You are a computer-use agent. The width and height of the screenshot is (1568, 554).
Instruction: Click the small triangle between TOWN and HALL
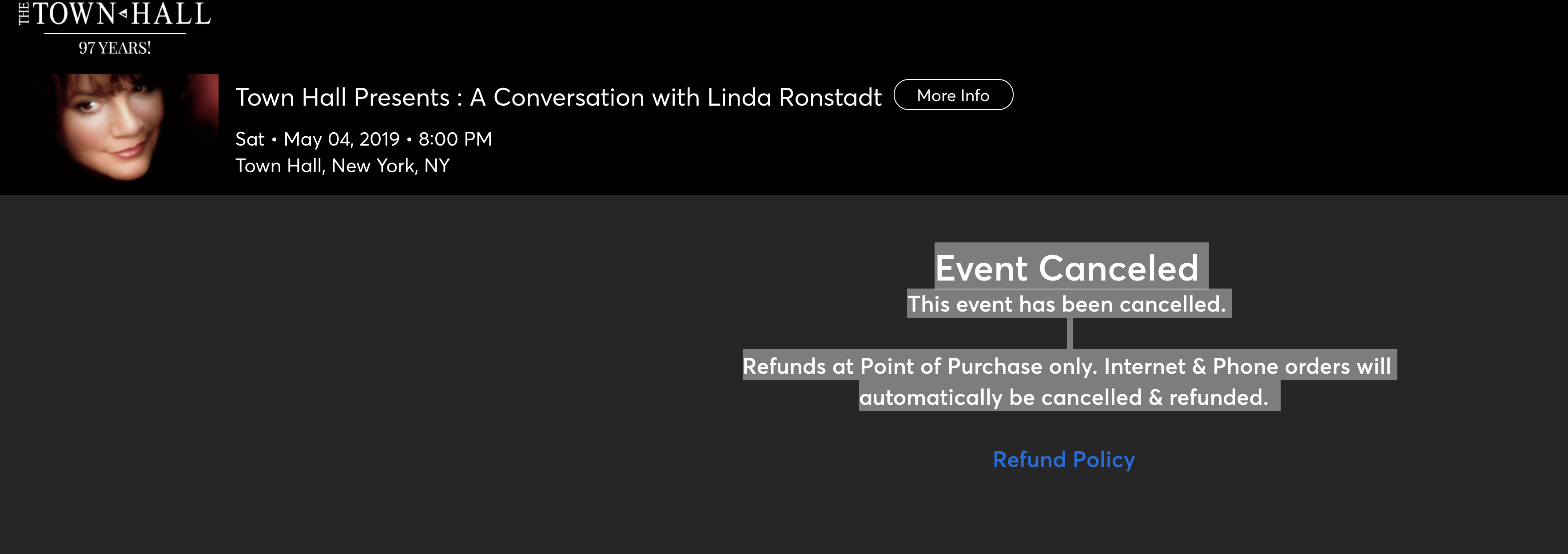point(123,13)
